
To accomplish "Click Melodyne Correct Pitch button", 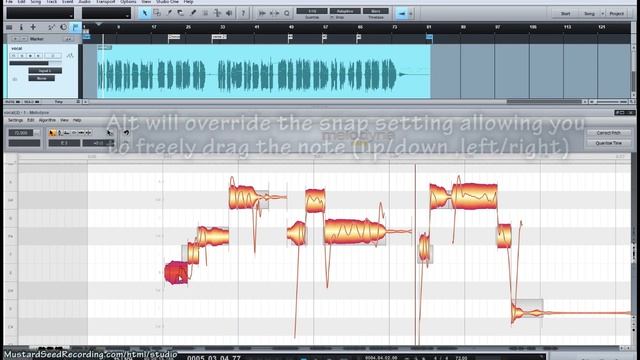I will (x=608, y=133).
